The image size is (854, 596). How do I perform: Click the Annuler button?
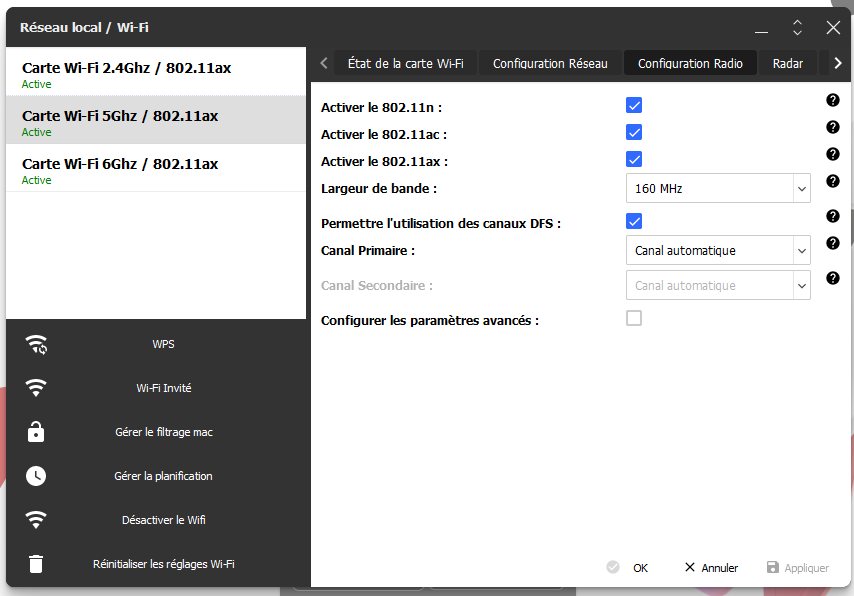coord(711,568)
